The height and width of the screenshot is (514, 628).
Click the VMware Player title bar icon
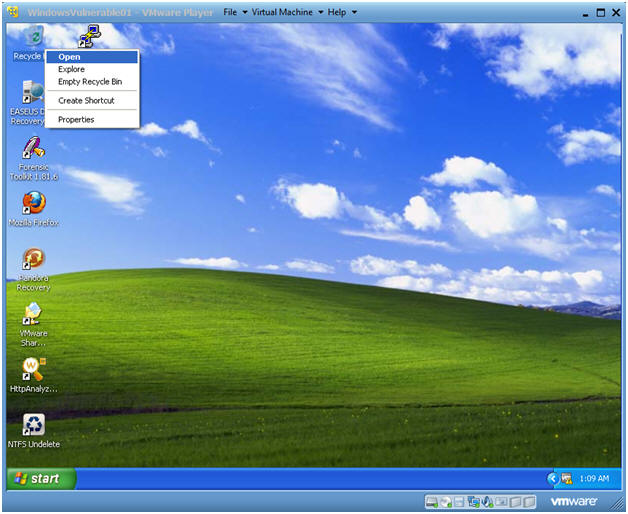[13, 12]
